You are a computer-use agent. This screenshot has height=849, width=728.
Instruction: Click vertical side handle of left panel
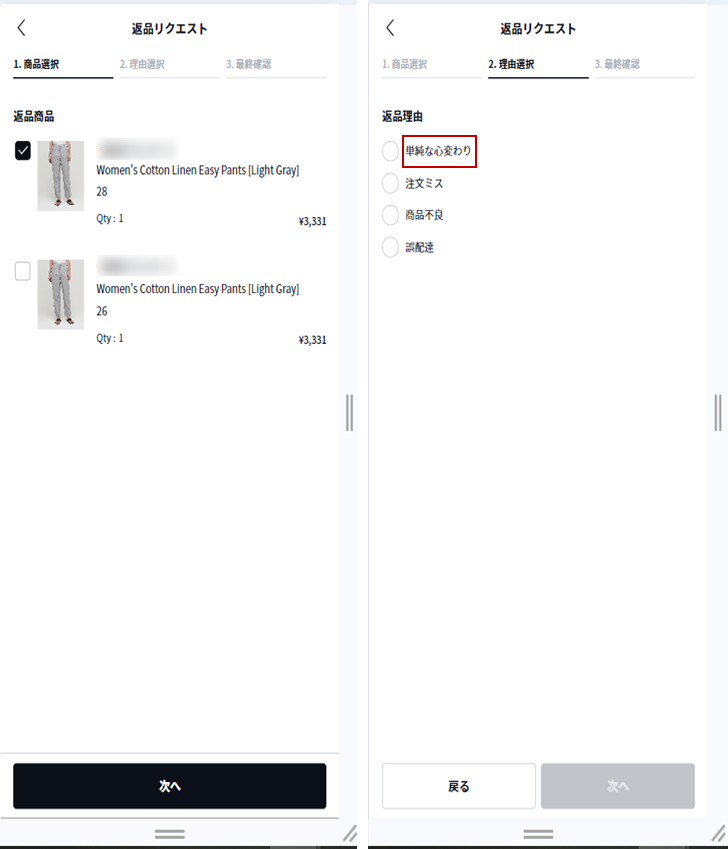pyautogui.click(x=349, y=413)
